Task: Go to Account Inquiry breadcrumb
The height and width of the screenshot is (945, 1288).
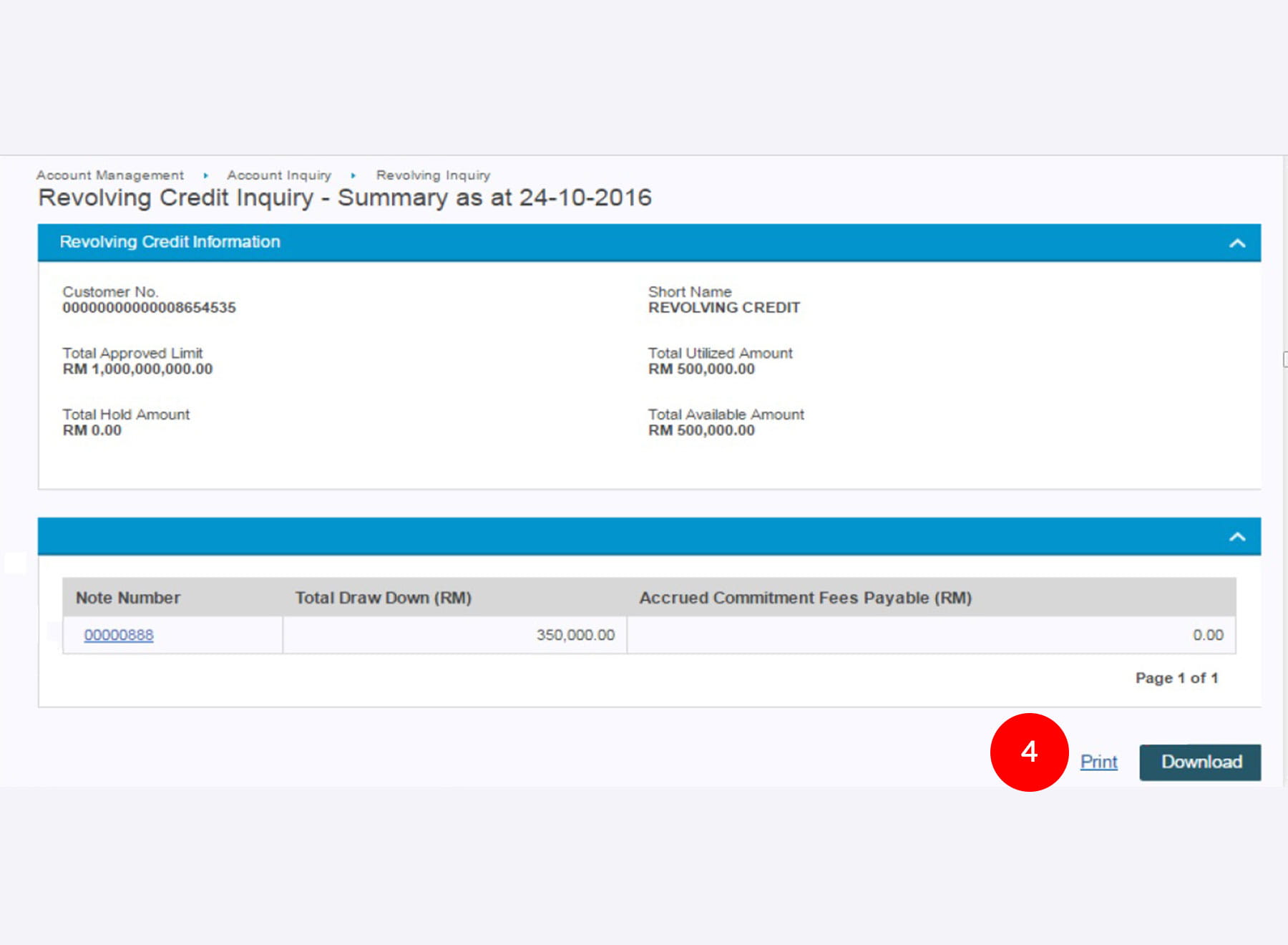Action: 279,175
